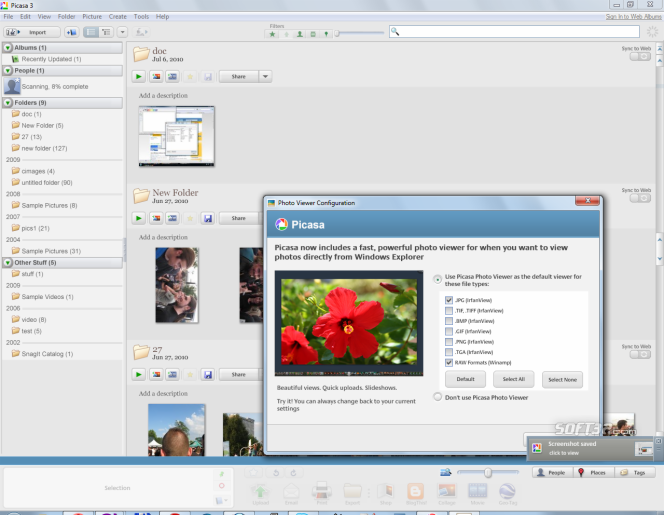
Task: Open the Help menu
Action: 162,17
